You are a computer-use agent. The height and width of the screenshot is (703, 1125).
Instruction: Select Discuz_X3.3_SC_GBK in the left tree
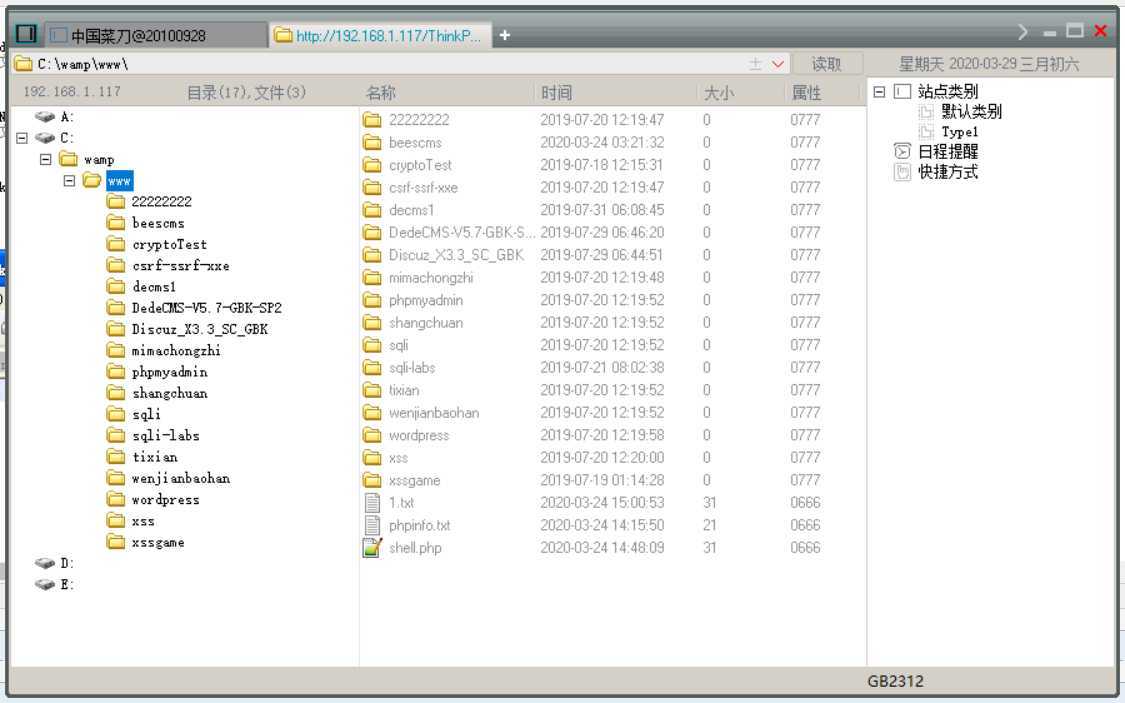point(199,330)
